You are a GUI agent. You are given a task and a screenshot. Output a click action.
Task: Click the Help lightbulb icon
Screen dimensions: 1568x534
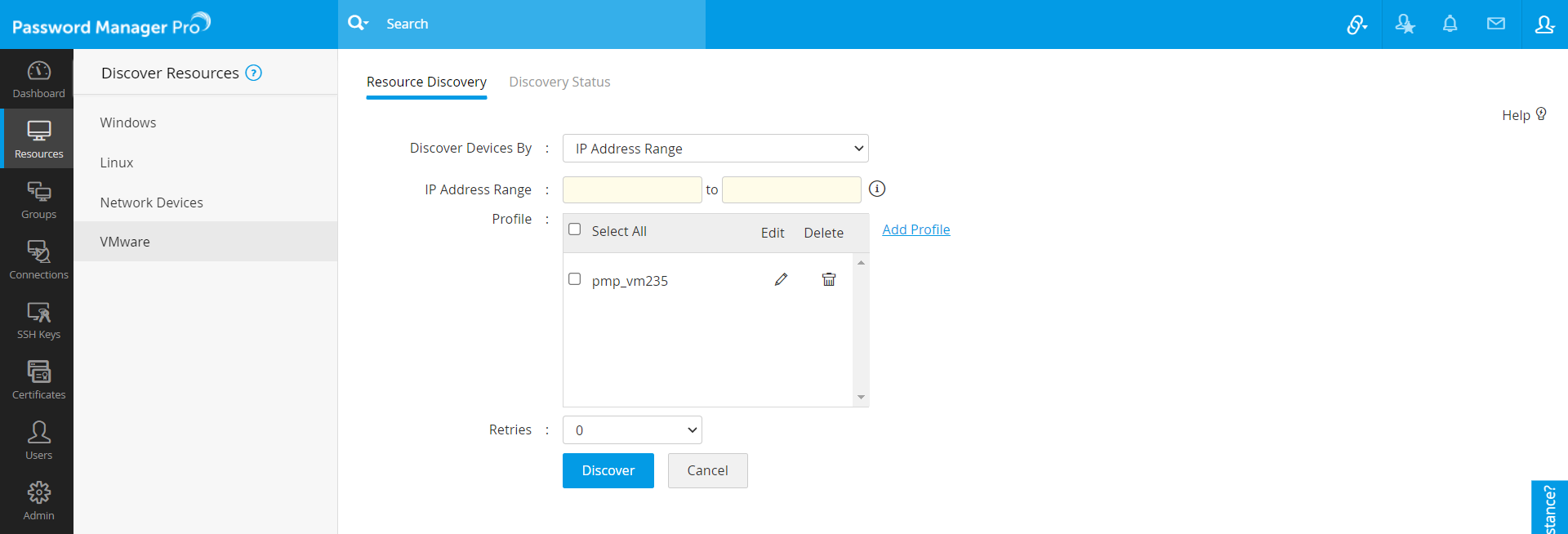pos(1541,114)
